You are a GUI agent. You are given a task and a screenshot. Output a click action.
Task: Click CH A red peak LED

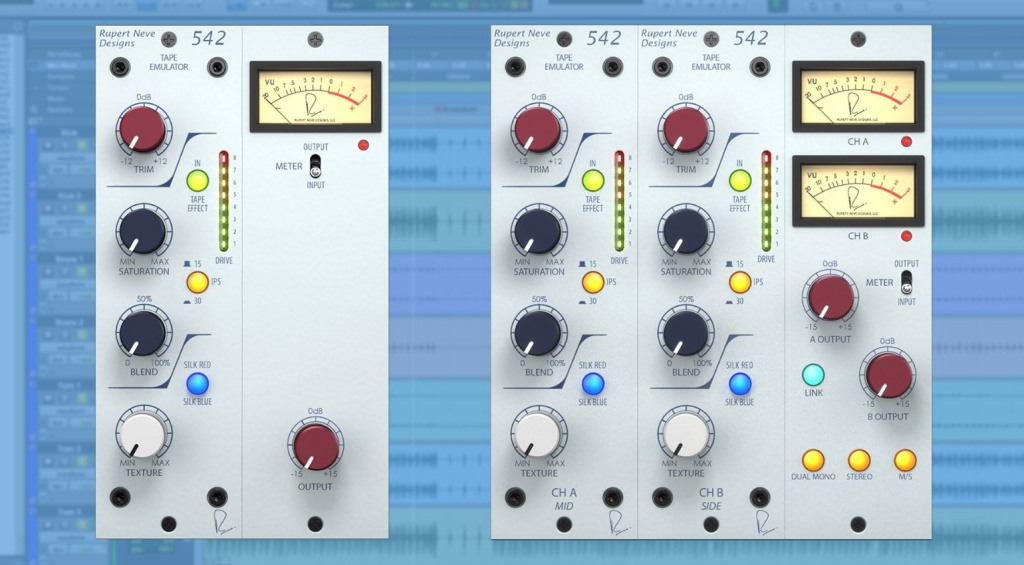pos(906,142)
